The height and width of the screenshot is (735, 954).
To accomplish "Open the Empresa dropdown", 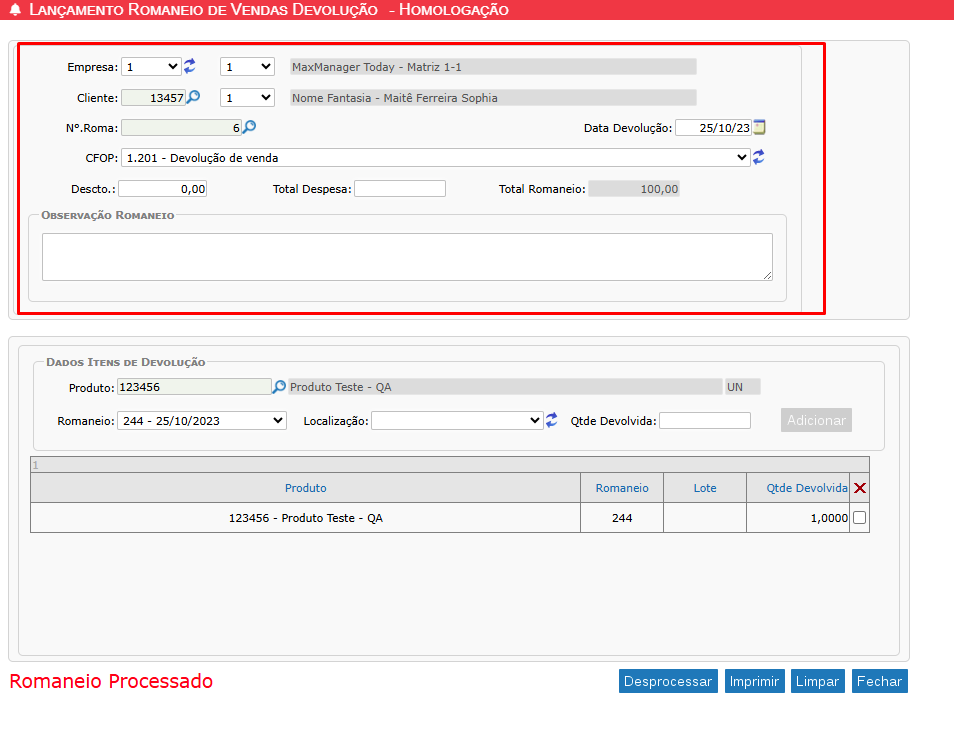I will pyautogui.click(x=151, y=66).
